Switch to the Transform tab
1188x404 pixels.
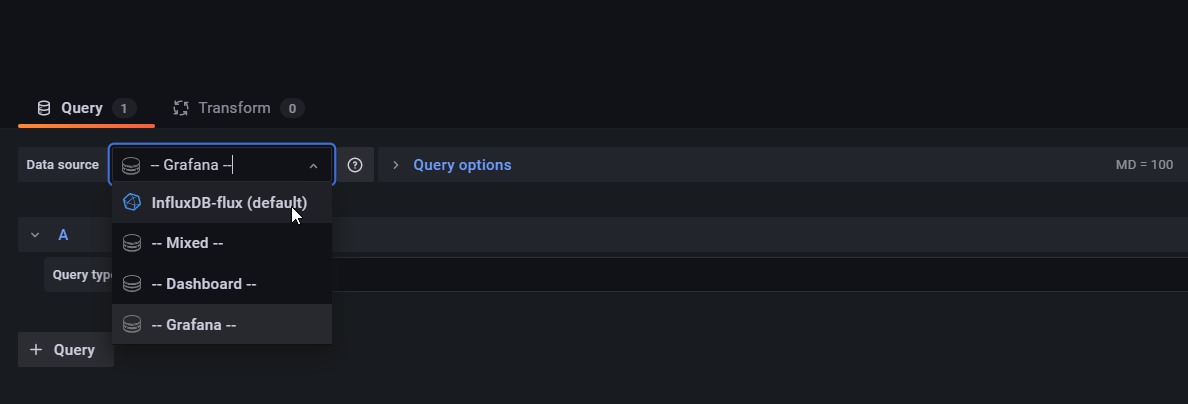coord(239,108)
